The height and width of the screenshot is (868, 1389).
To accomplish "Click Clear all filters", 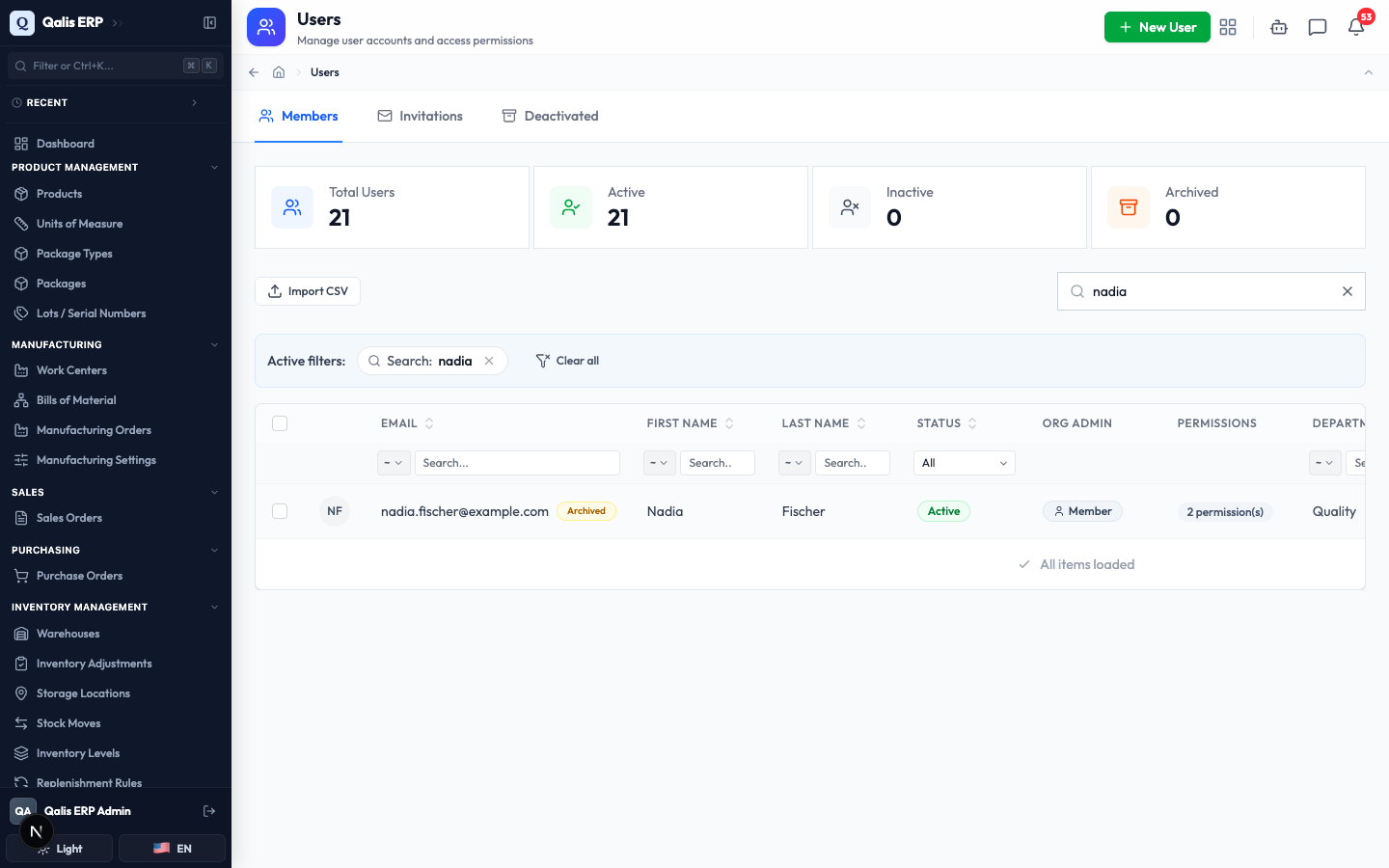I will tap(567, 361).
